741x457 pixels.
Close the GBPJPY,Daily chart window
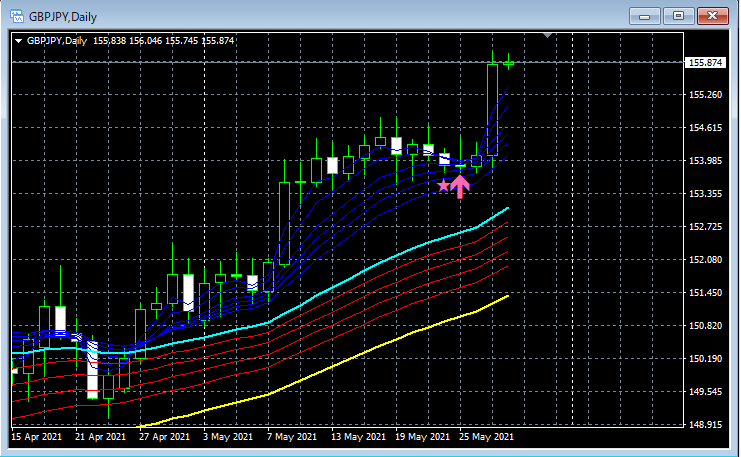[x=713, y=17]
